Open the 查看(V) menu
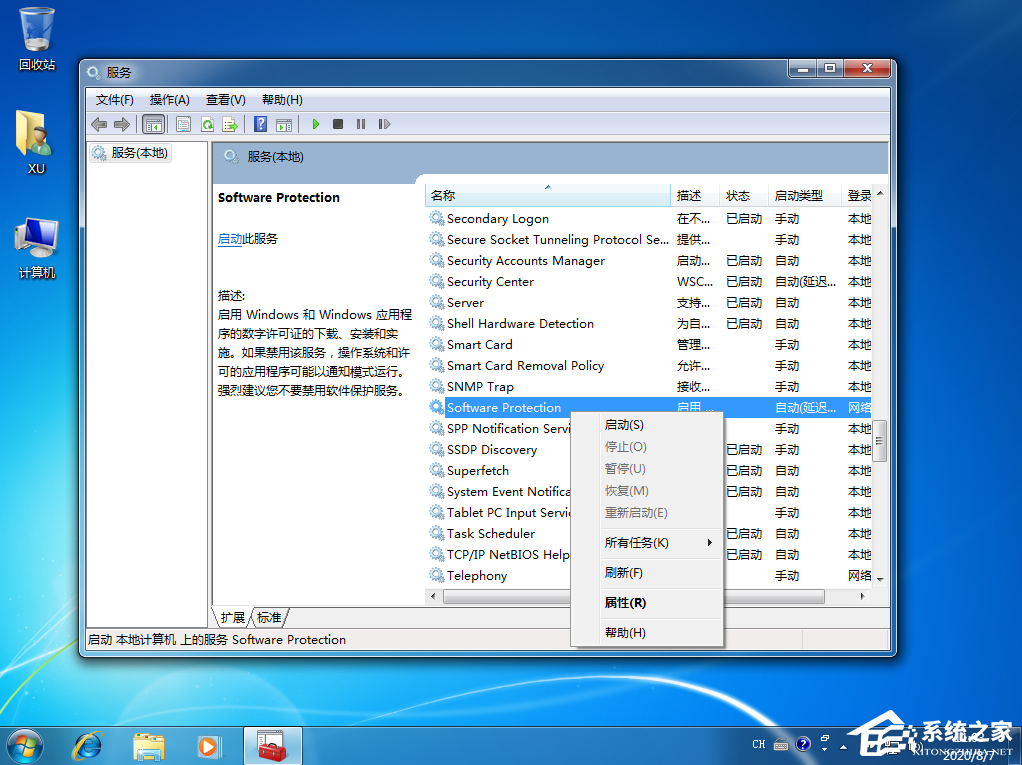The image size is (1022, 765). (x=225, y=99)
